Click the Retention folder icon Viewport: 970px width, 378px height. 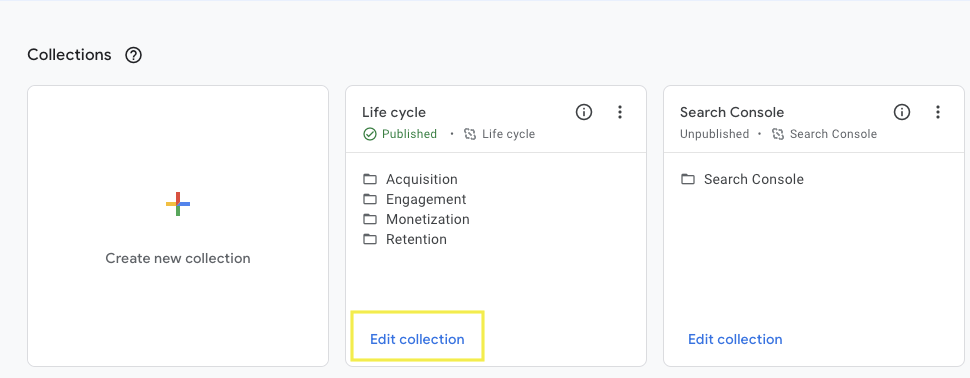point(370,239)
